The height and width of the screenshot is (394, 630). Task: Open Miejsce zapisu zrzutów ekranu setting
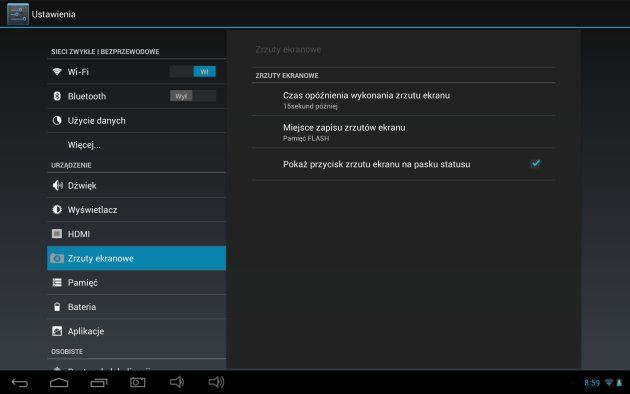pos(404,132)
